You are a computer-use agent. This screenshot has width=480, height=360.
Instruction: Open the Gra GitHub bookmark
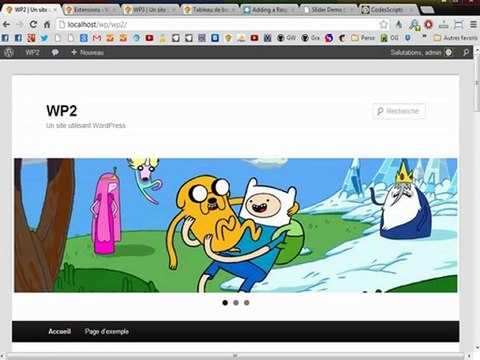(x=311, y=38)
